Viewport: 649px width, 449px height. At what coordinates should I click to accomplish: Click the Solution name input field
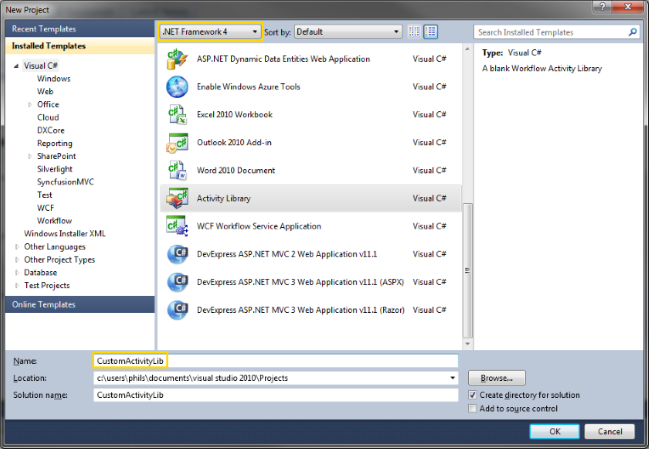[276, 395]
